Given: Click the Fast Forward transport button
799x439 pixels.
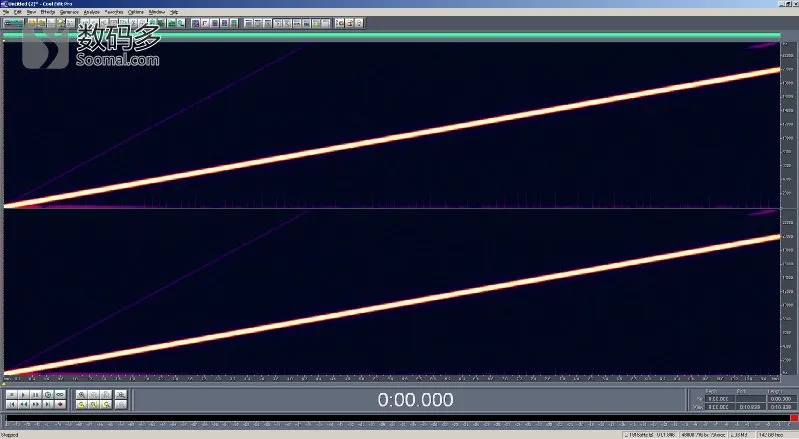Looking at the screenshot, I should coord(36,404).
